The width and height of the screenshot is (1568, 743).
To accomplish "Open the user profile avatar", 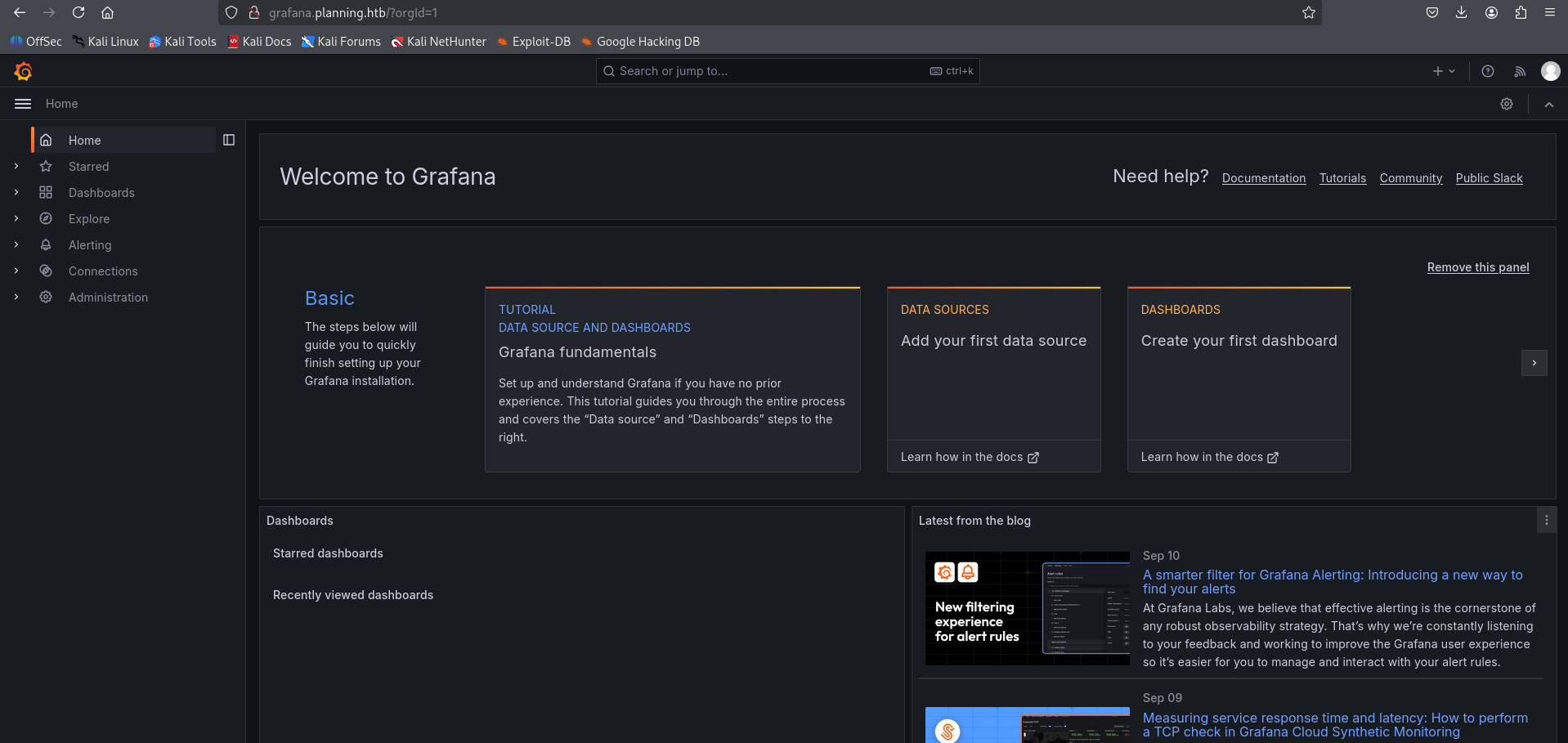I will [x=1550, y=72].
